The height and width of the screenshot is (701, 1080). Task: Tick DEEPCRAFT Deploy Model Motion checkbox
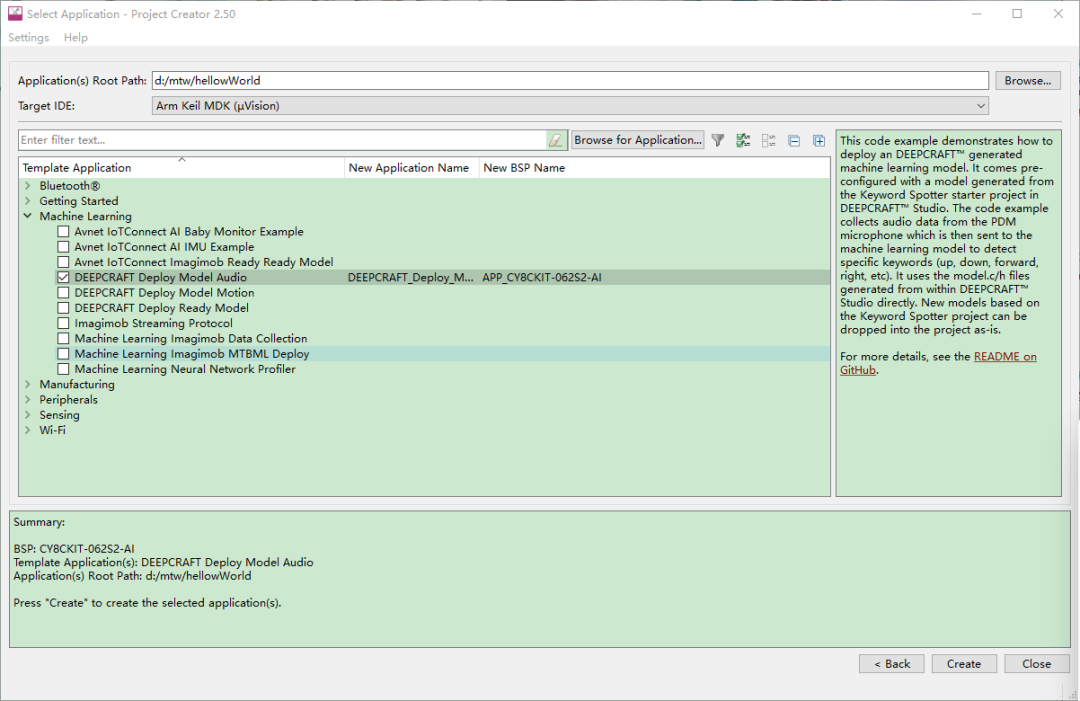(x=63, y=293)
